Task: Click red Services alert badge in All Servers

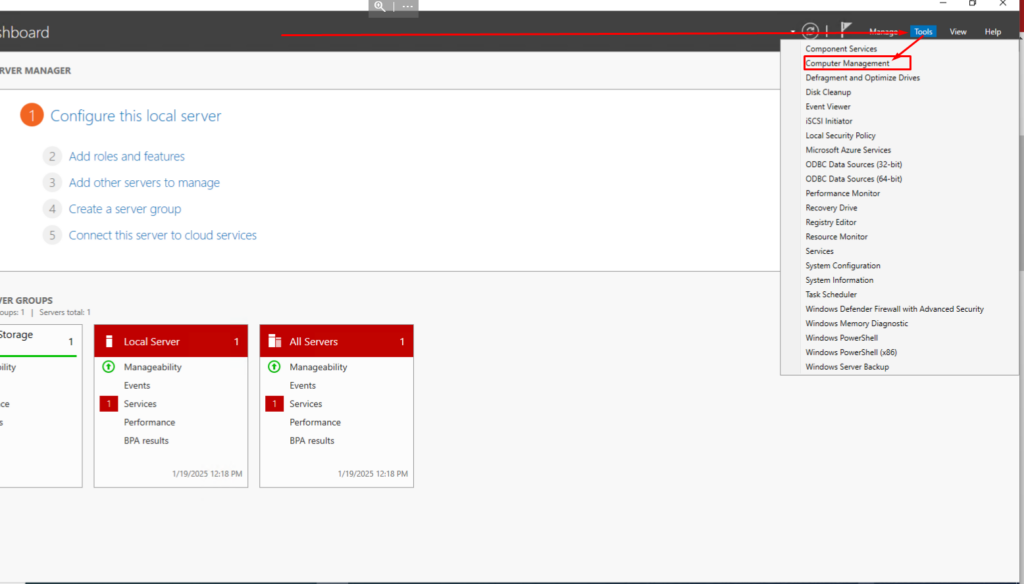Action: point(275,404)
